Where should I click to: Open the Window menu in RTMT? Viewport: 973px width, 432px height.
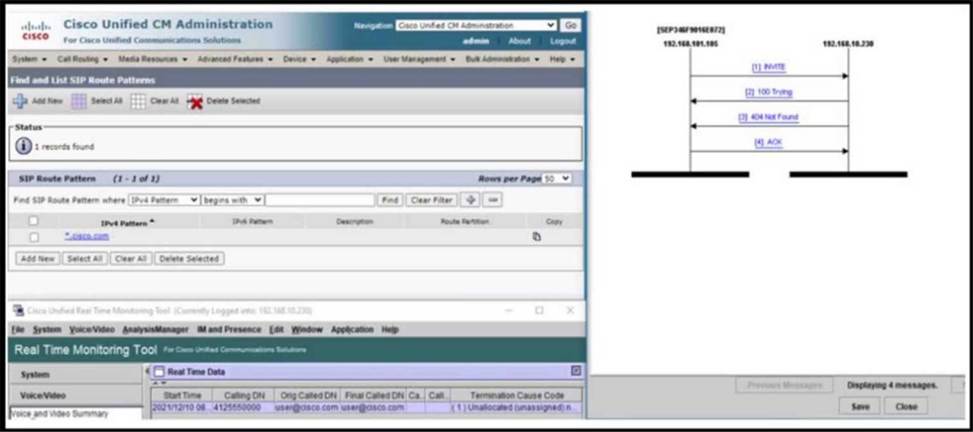(x=307, y=330)
